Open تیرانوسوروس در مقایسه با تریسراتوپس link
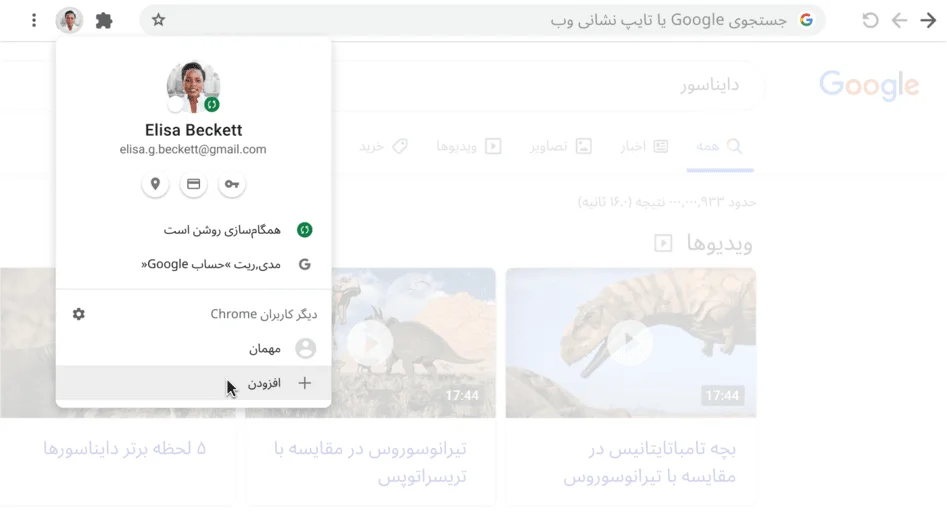This screenshot has width=947, height=531. (370, 462)
